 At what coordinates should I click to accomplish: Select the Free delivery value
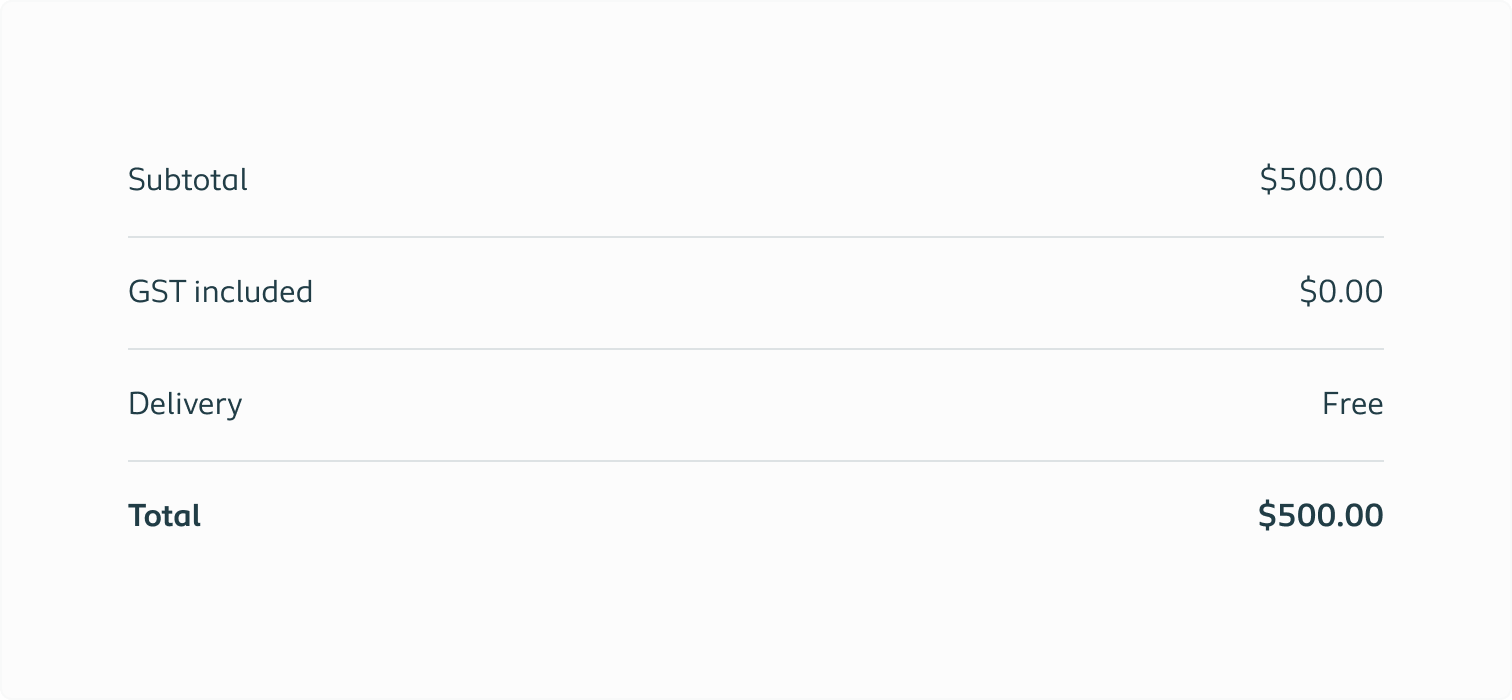click(x=1352, y=404)
